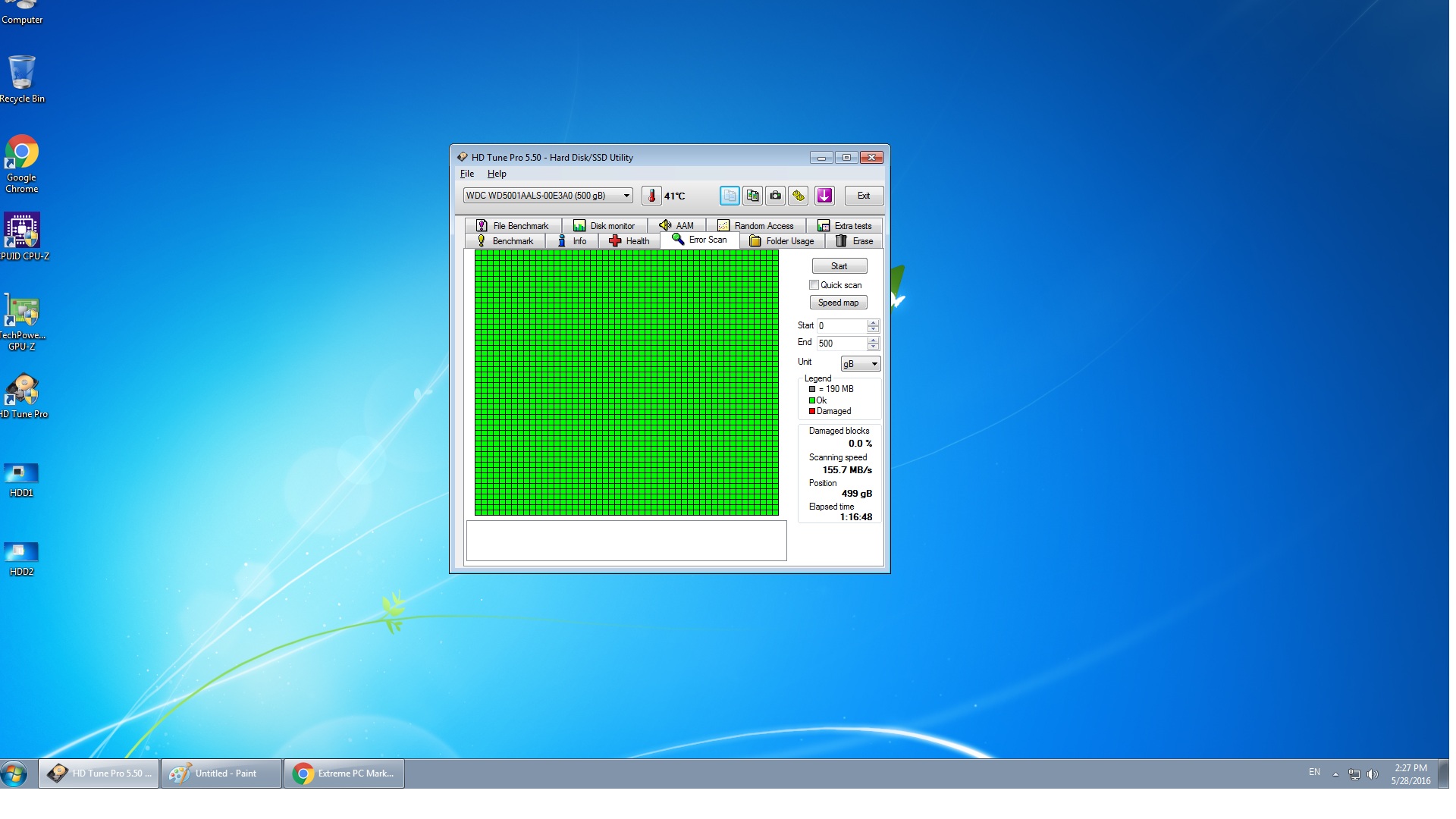Click the copy screenshot to clipboard icon

752,196
